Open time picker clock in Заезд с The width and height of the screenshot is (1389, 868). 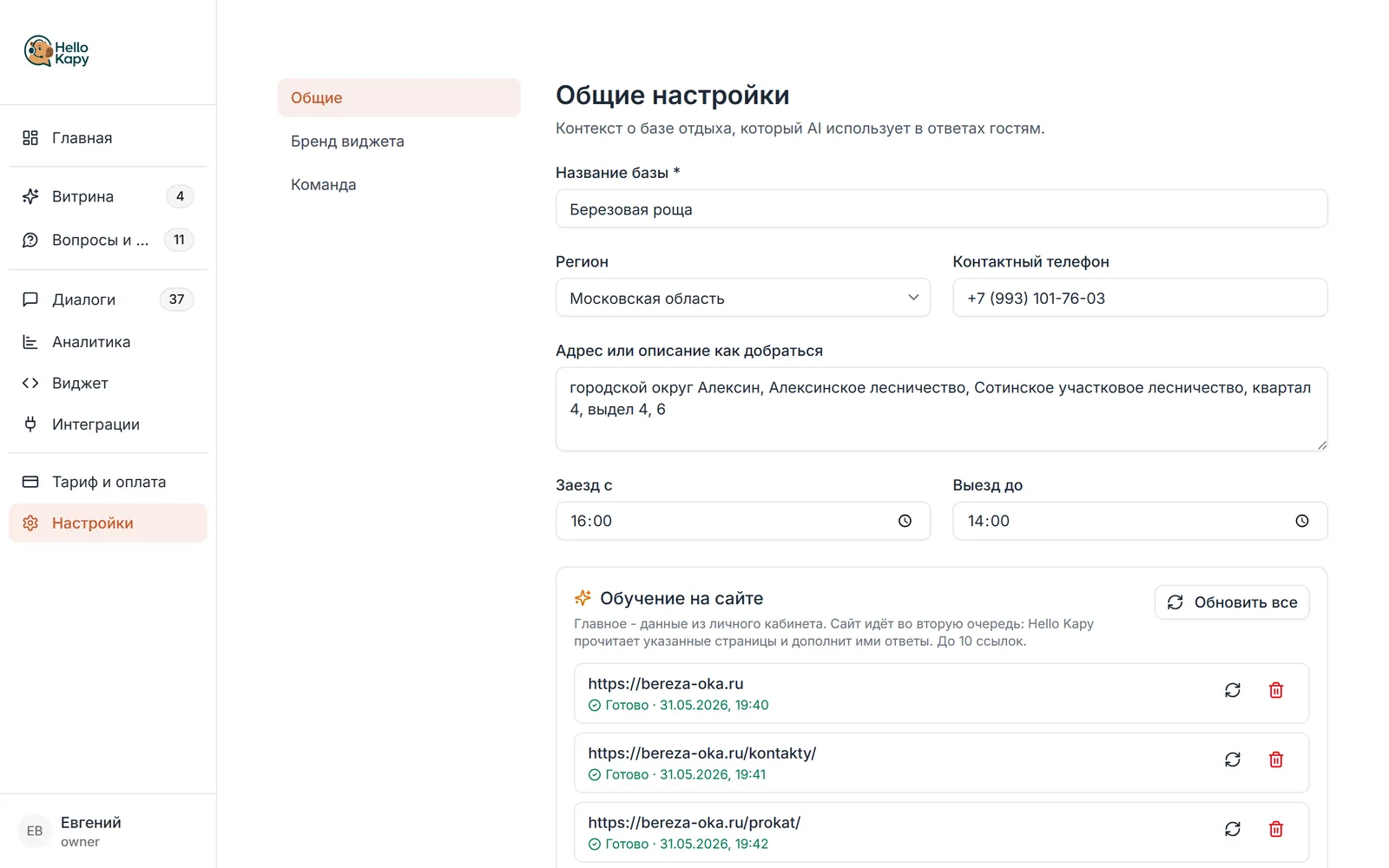coord(905,521)
